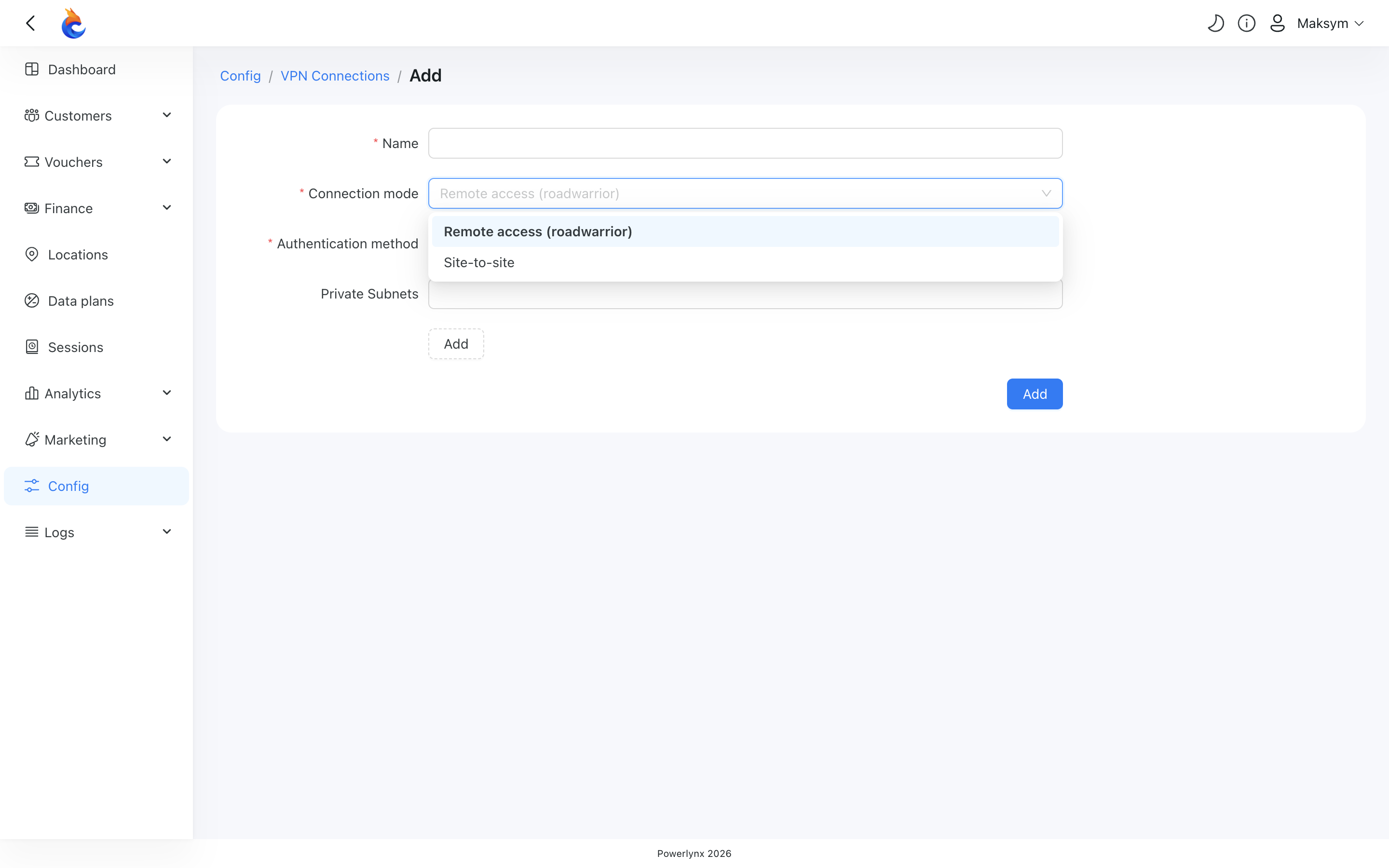The height and width of the screenshot is (868, 1389).
Task: Open Config in the sidebar
Action: coord(96,486)
